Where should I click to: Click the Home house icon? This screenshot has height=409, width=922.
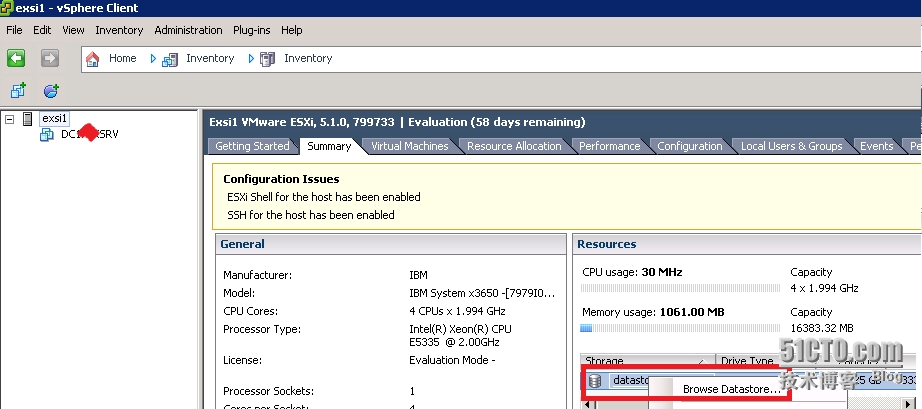(92, 59)
